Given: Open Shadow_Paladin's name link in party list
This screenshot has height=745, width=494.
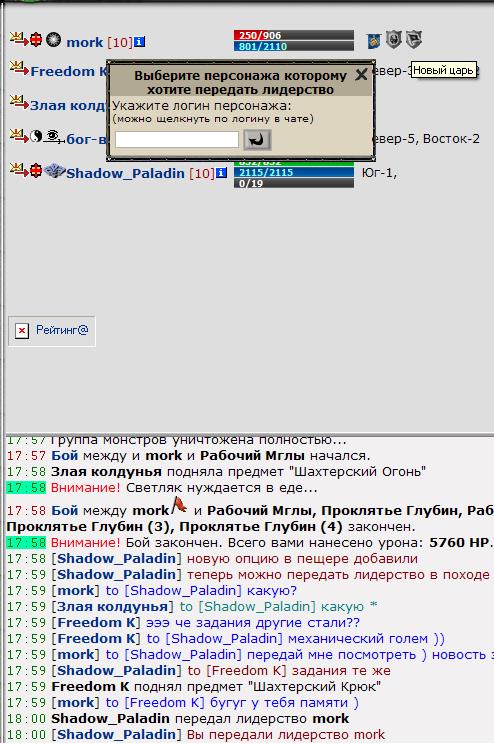Looking at the screenshot, I should pos(125,173).
